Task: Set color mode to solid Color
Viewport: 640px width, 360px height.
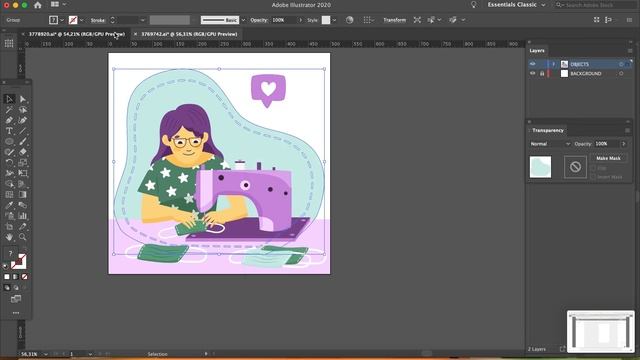Action: click(x=7, y=277)
